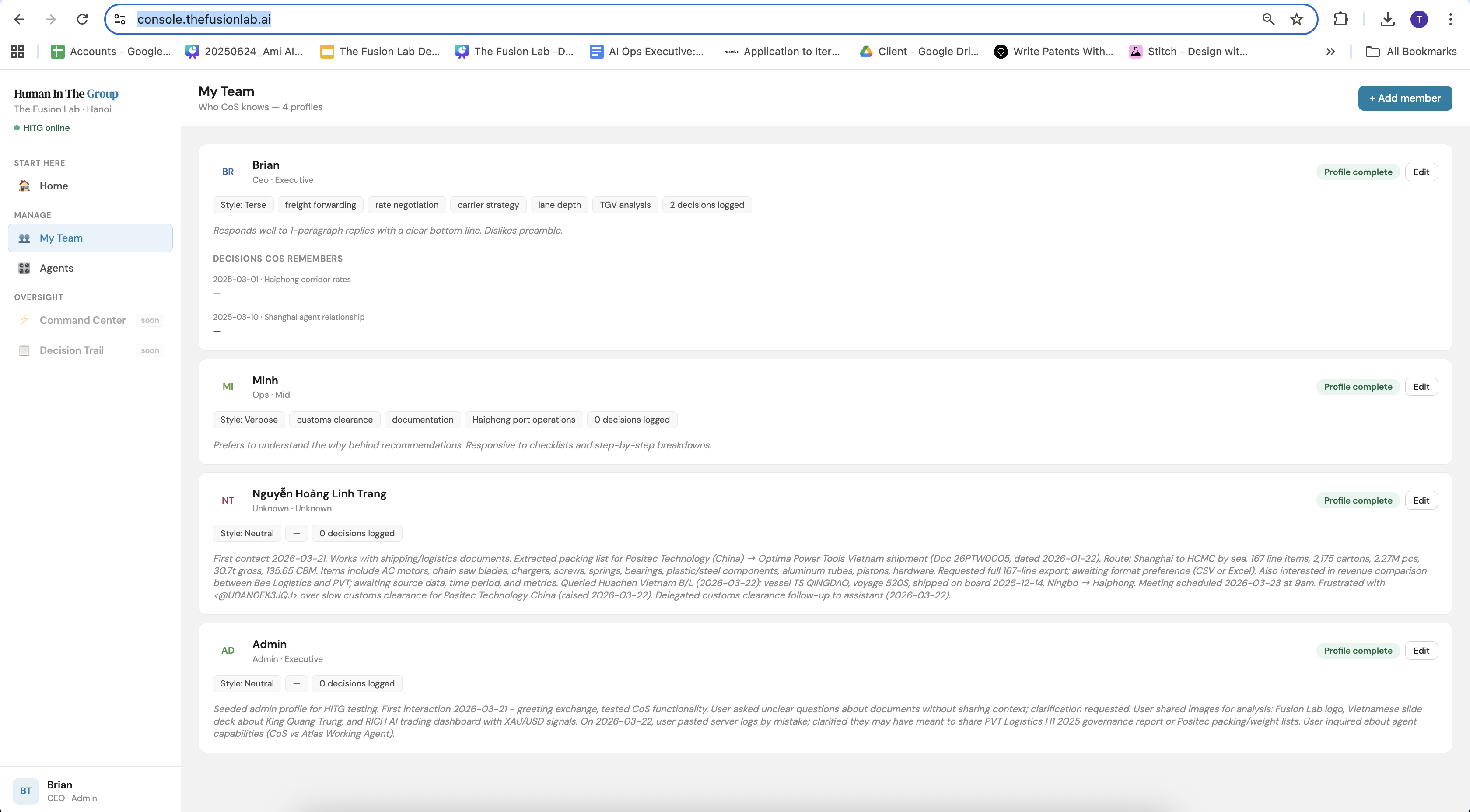The image size is (1470, 812).
Task: Show more bookmarks with the double chevron
Action: click(1331, 51)
